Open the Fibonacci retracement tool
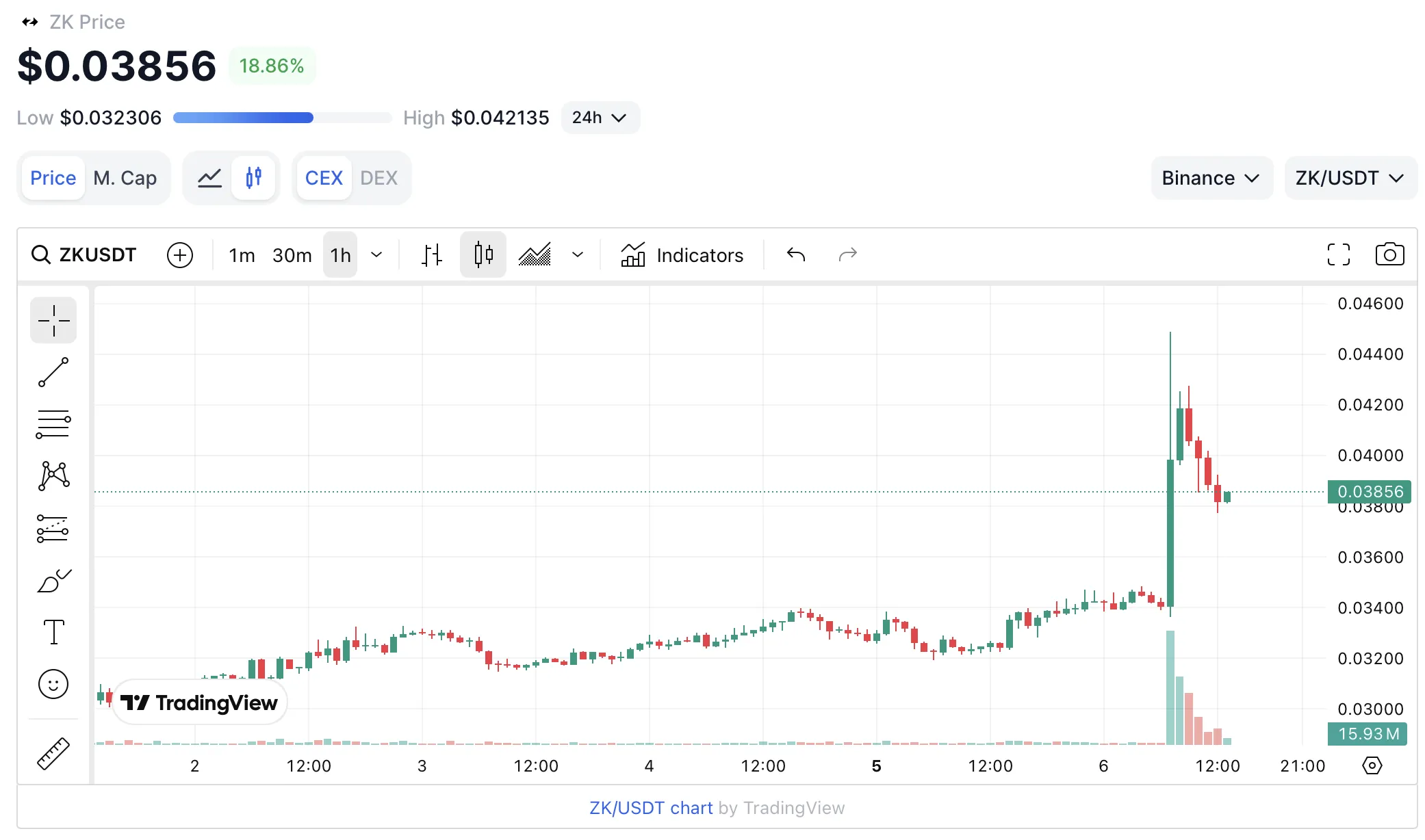The height and width of the screenshot is (840, 1425). coord(53,424)
